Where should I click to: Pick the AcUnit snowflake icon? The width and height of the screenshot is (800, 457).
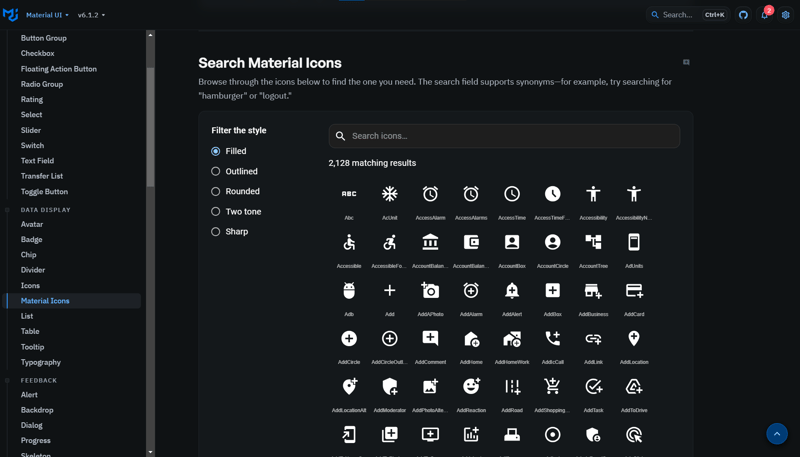tap(390, 194)
